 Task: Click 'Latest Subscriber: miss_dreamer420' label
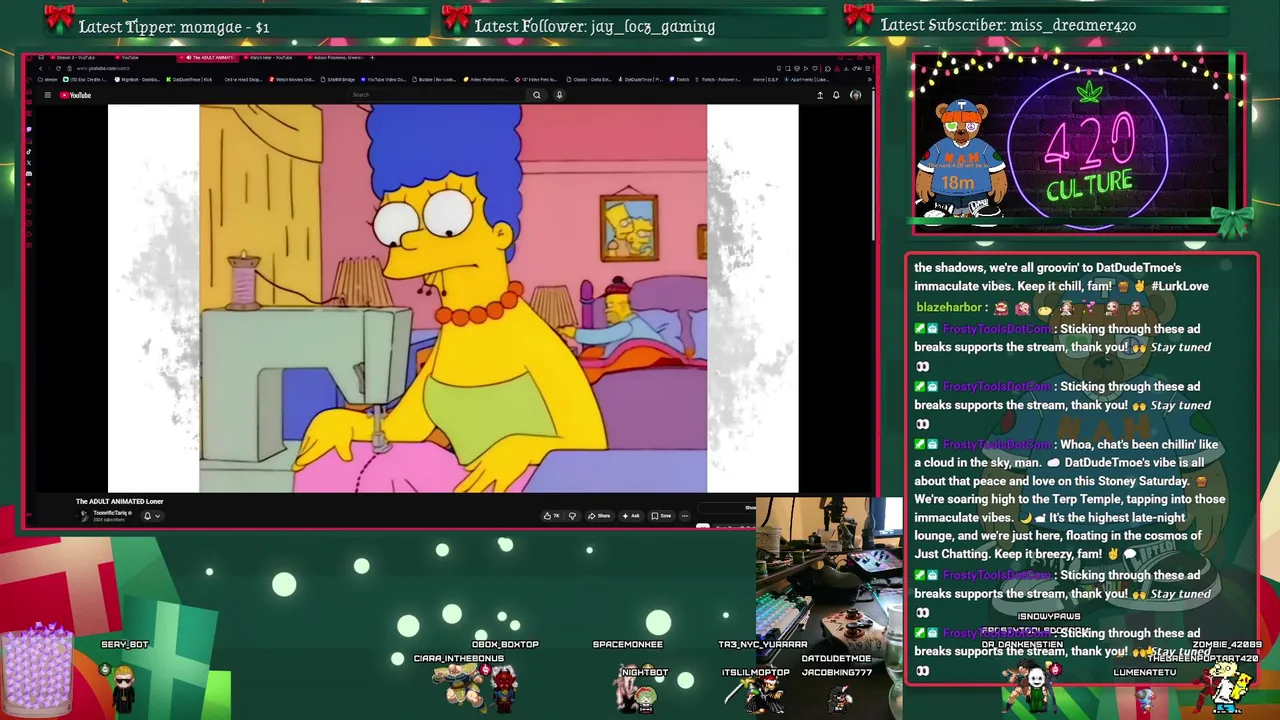[1008, 26]
